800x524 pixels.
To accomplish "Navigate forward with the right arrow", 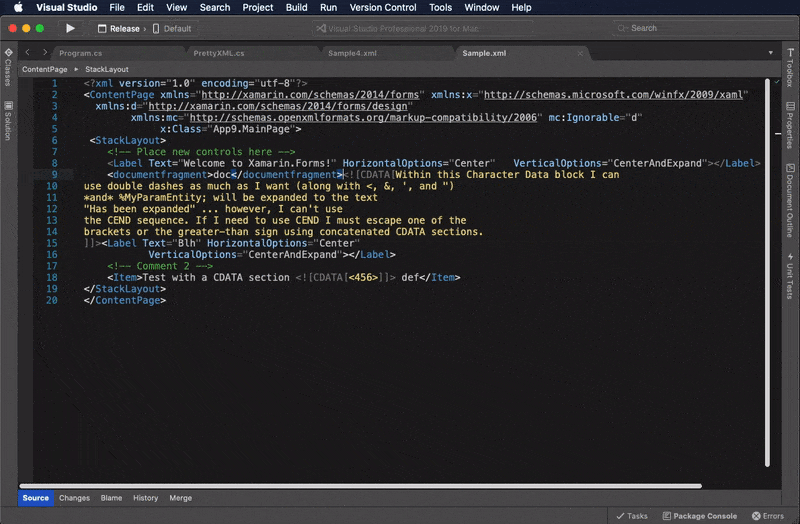I will 45,52.
